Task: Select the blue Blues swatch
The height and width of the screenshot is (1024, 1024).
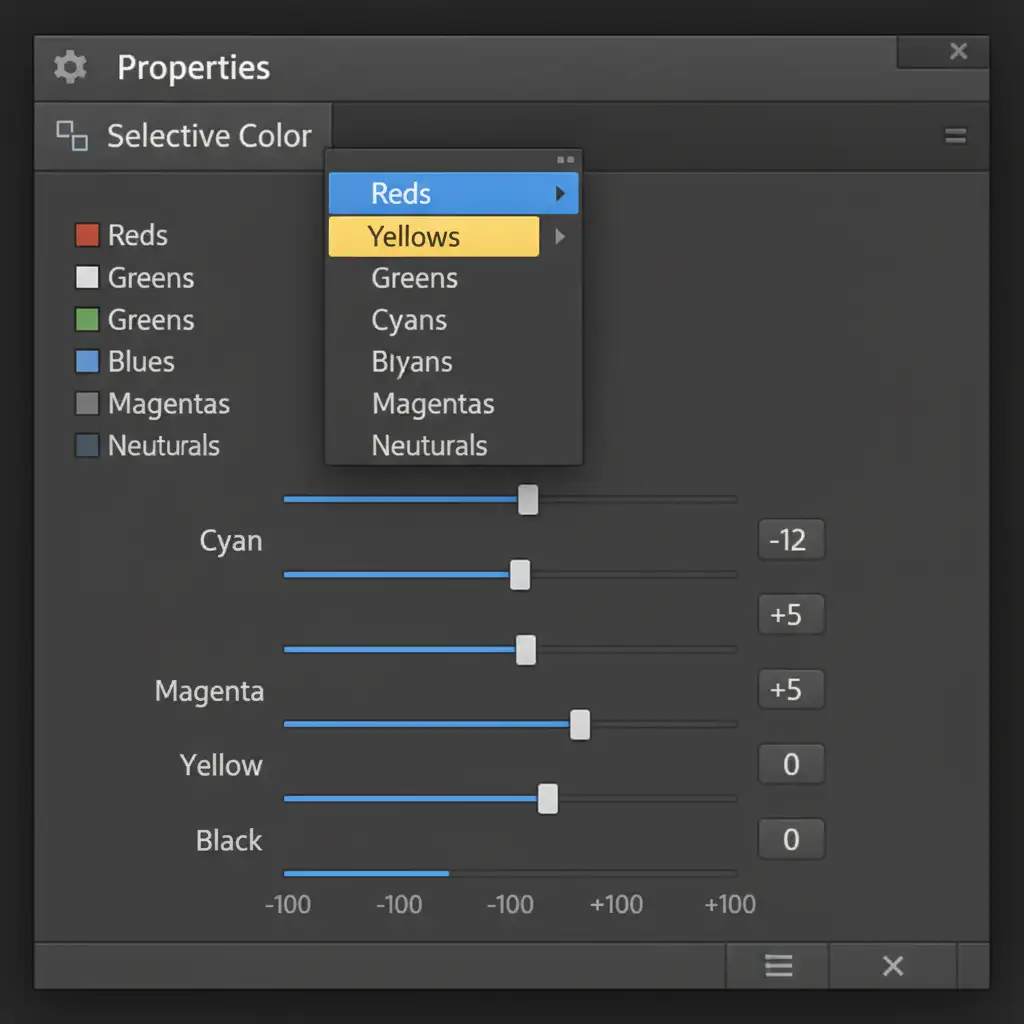Action: coord(87,361)
